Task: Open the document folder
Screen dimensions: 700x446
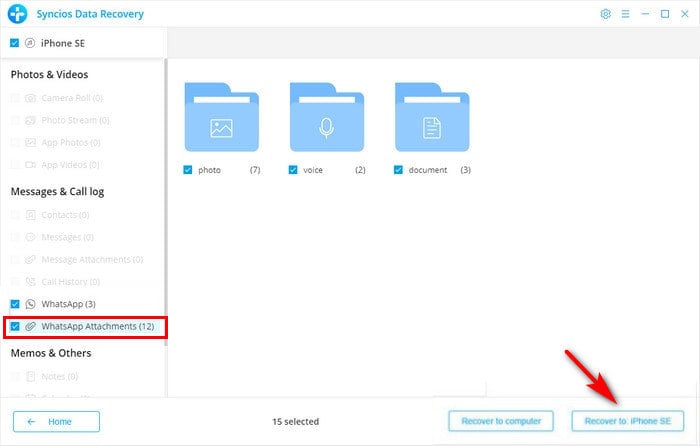Action: 432,117
